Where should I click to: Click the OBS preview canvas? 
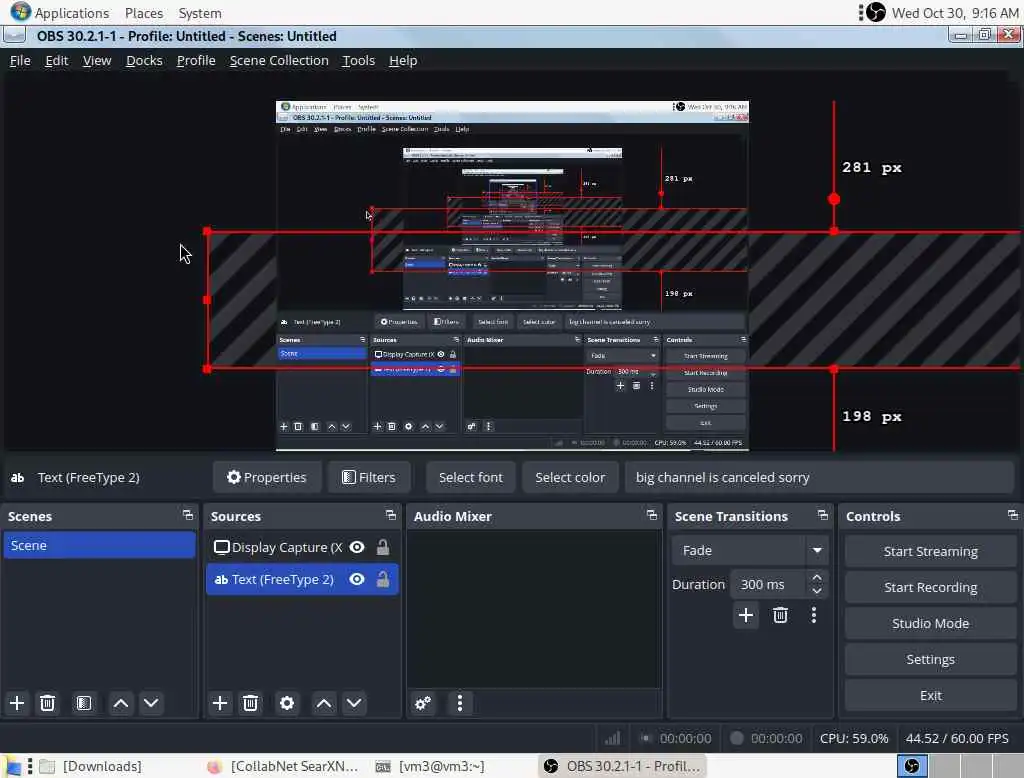point(513,275)
